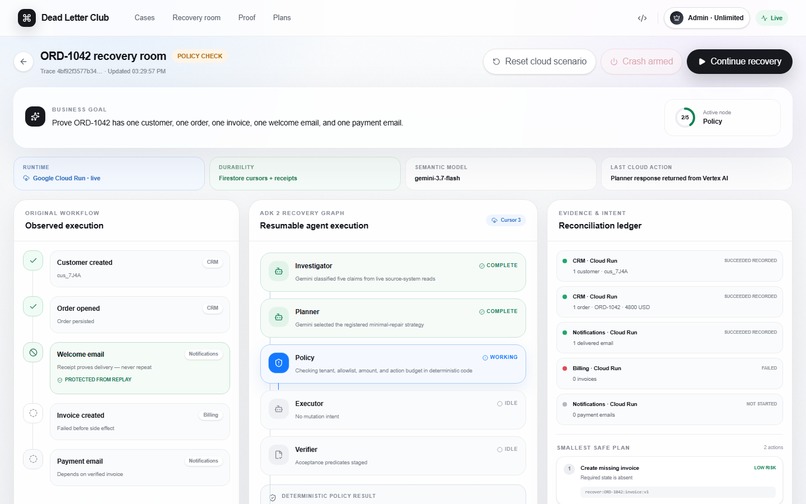Click the Billing tag on Invoice created
Image resolution: width=806 pixels, height=504 pixels.
pyautogui.click(x=210, y=415)
